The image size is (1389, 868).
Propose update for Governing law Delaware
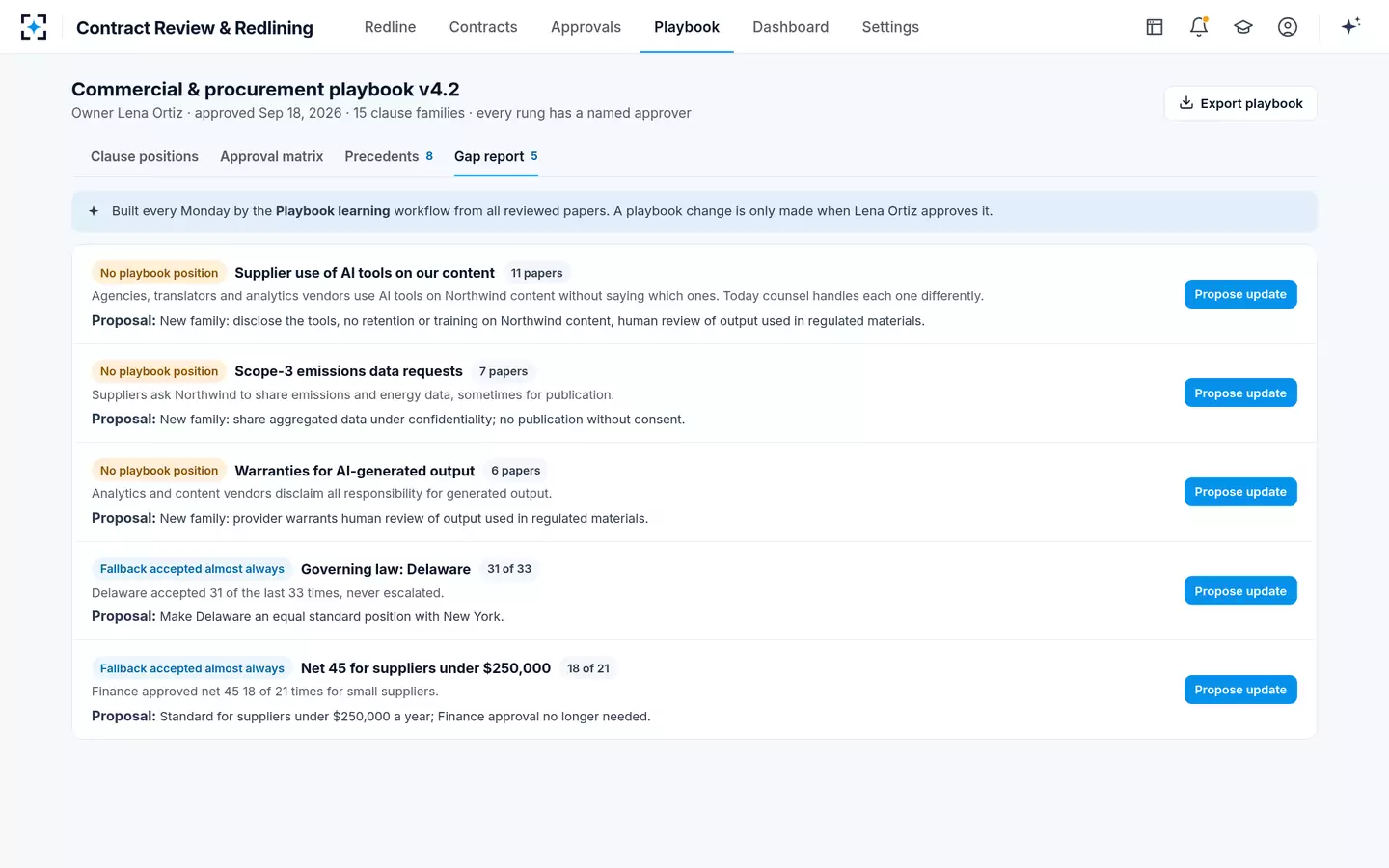click(x=1240, y=590)
